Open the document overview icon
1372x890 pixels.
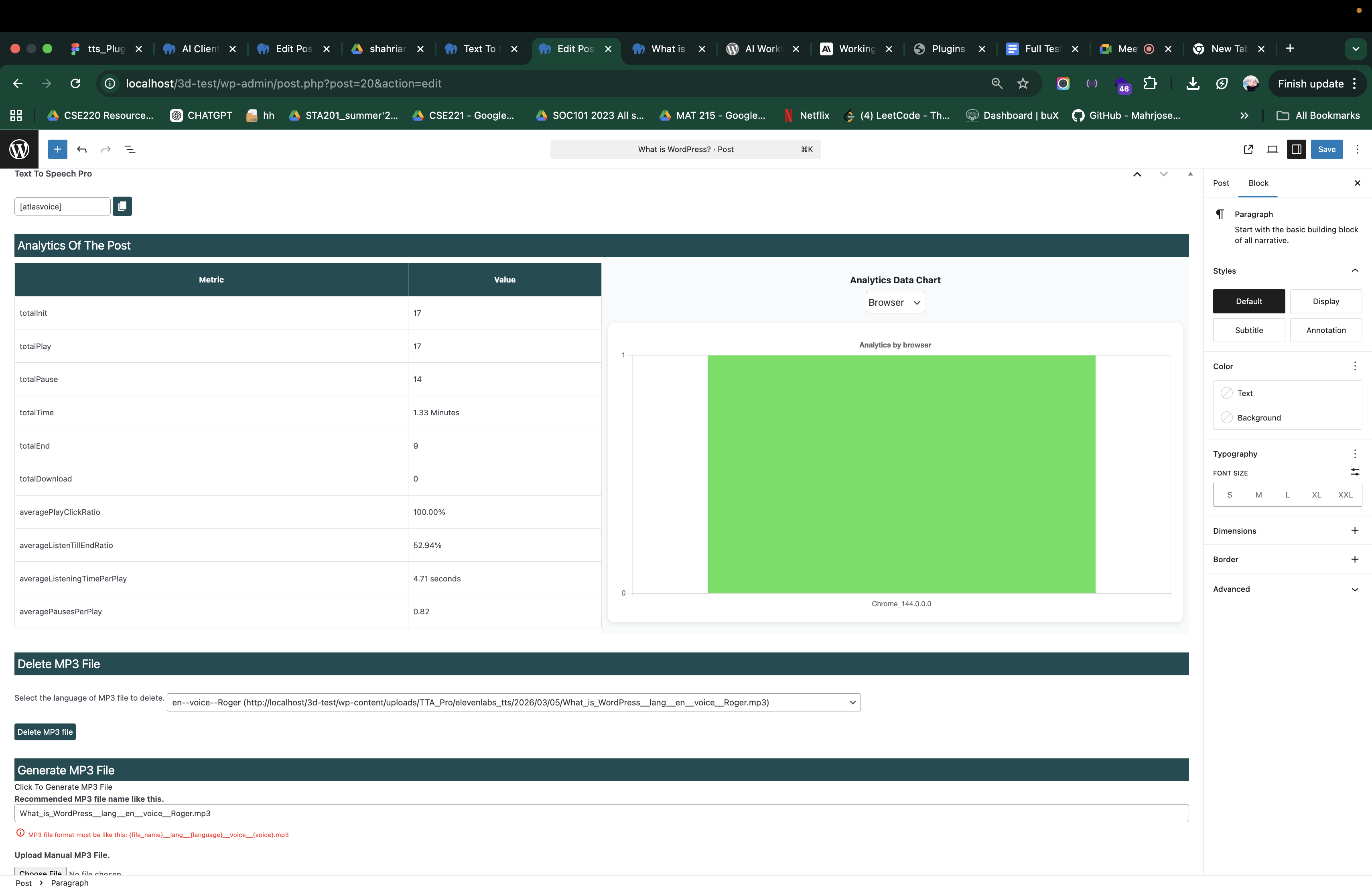pos(130,149)
